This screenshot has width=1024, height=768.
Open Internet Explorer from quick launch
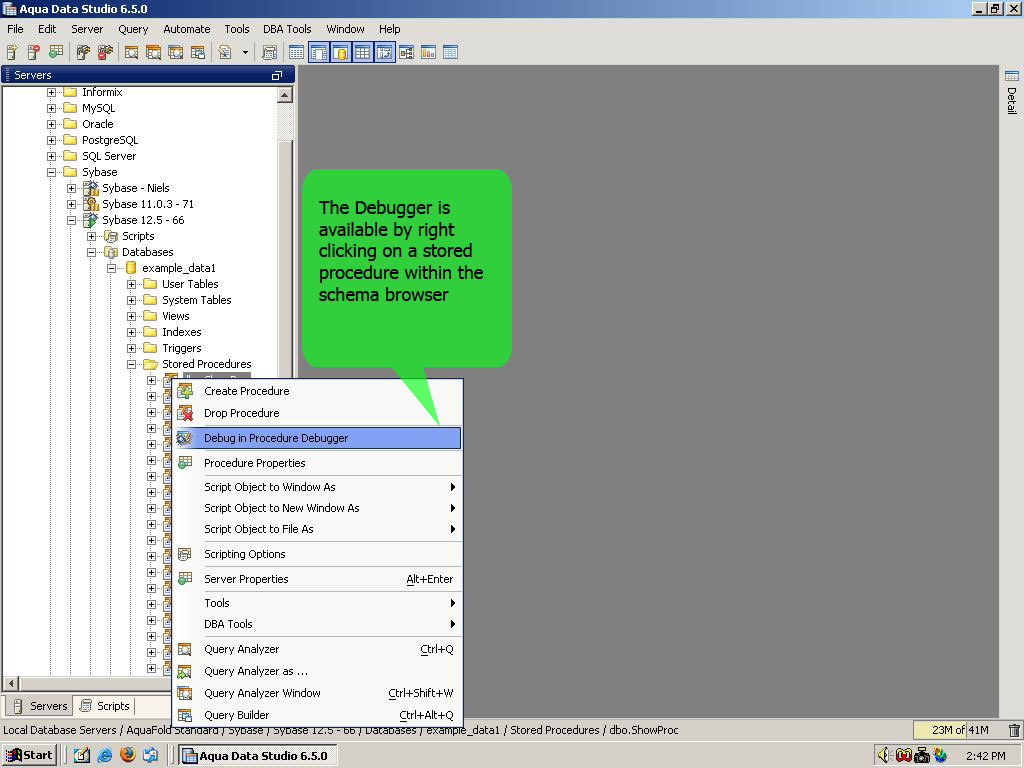pyautogui.click(x=104, y=755)
